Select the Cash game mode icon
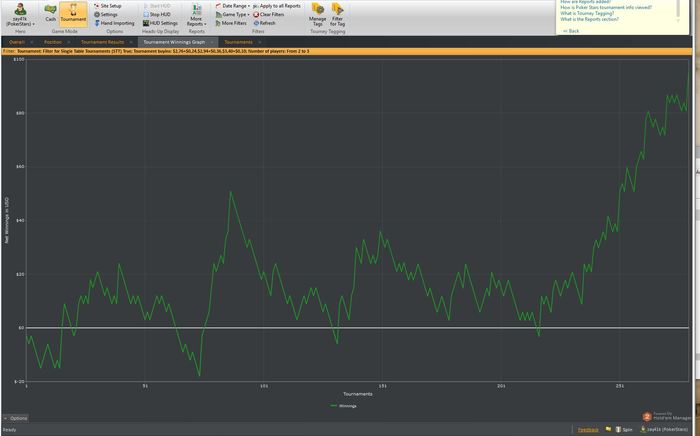The height and width of the screenshot is (436, 700). (x=50, y=12)
